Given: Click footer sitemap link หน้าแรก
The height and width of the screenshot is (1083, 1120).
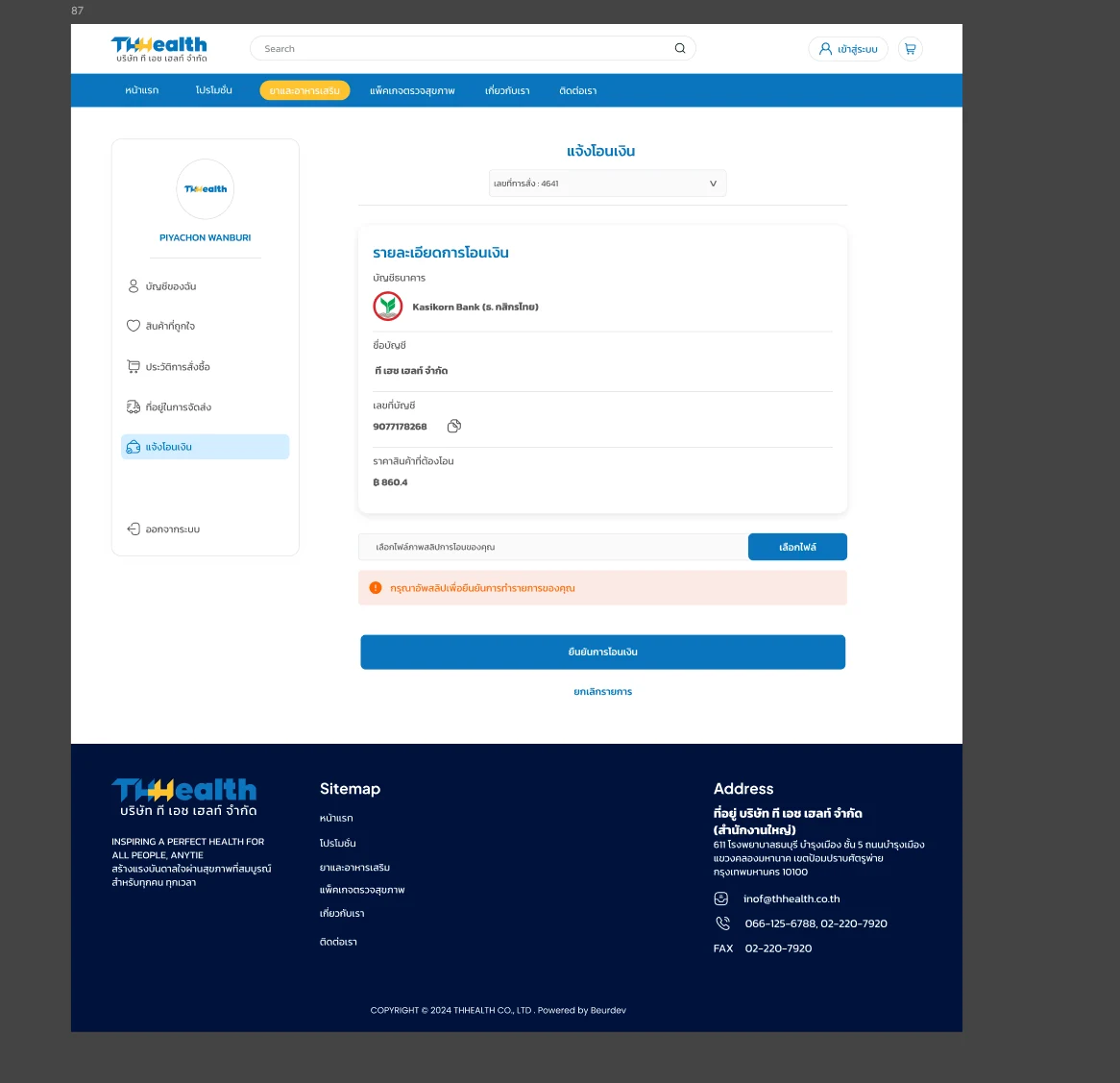Looking at the screenshot, I should pyautogui.click(x=336, y=818).
